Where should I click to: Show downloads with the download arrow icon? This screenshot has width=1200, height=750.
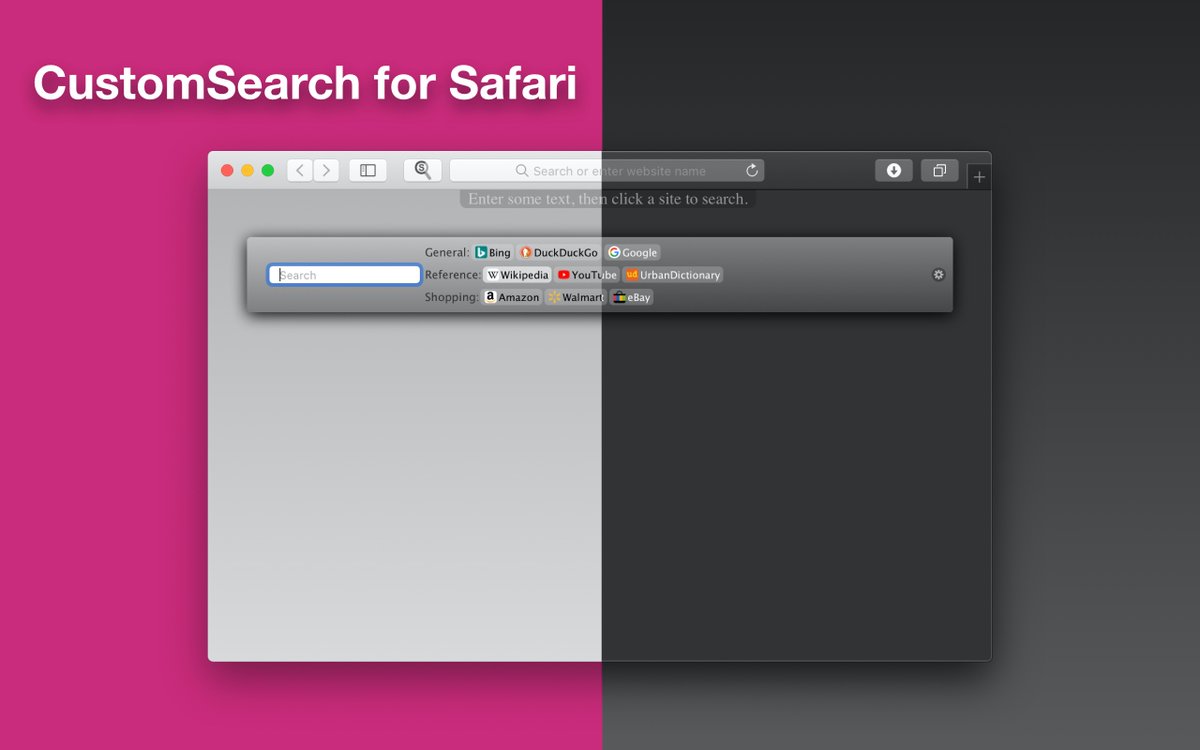pos(894,171)
